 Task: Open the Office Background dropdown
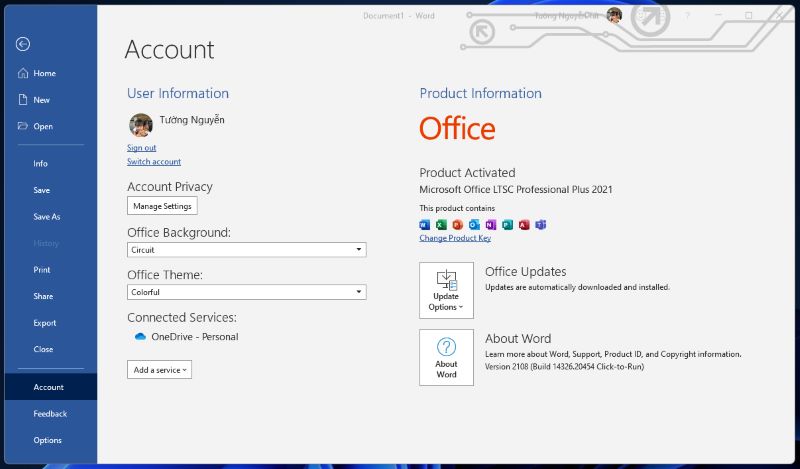click(x=246, y=250)
